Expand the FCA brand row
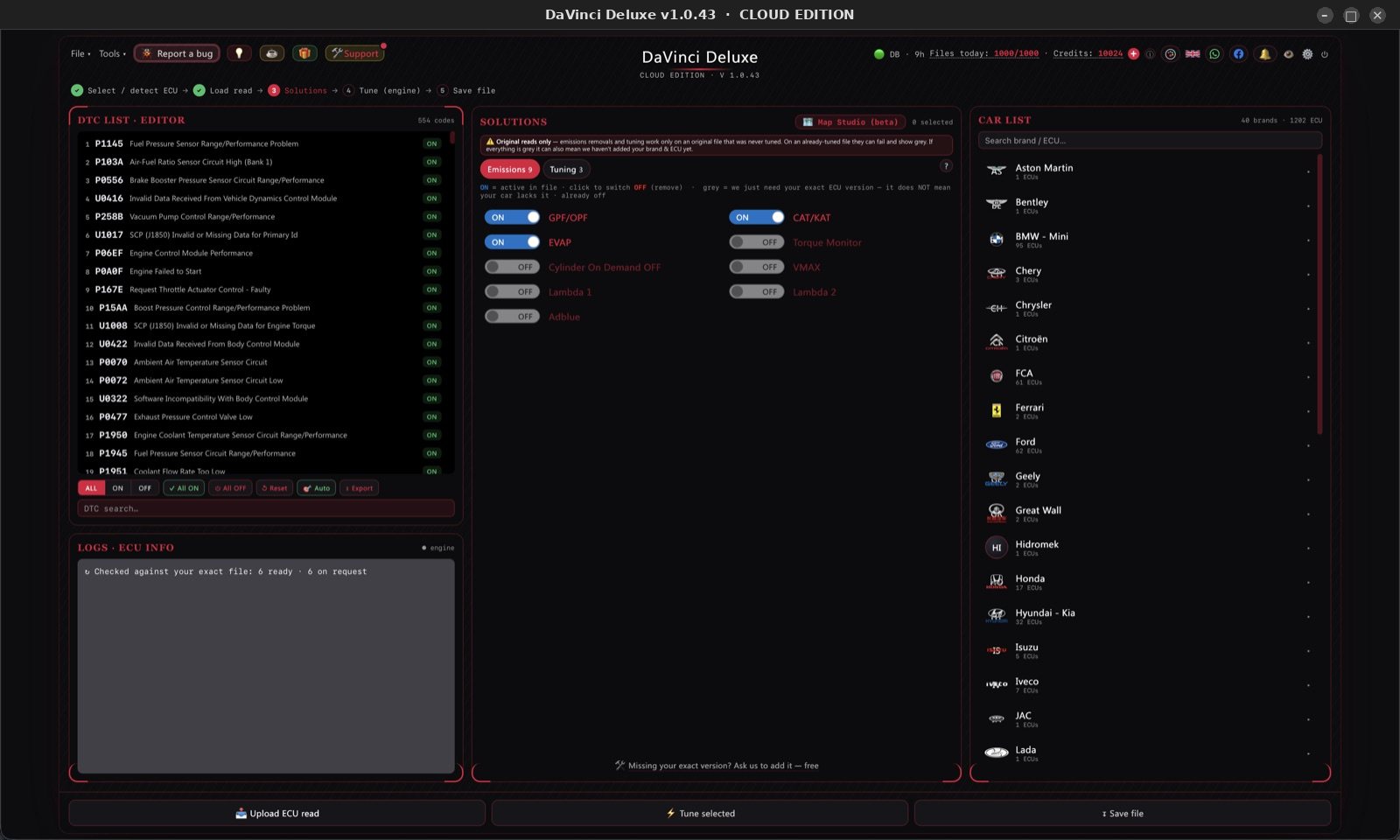The image size is (1400, 840). (1148, 376)
